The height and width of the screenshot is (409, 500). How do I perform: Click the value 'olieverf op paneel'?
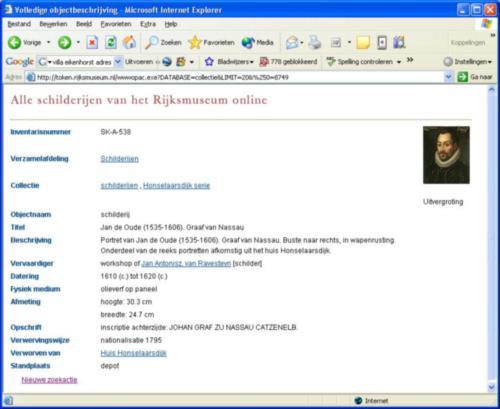coord(129,289)
